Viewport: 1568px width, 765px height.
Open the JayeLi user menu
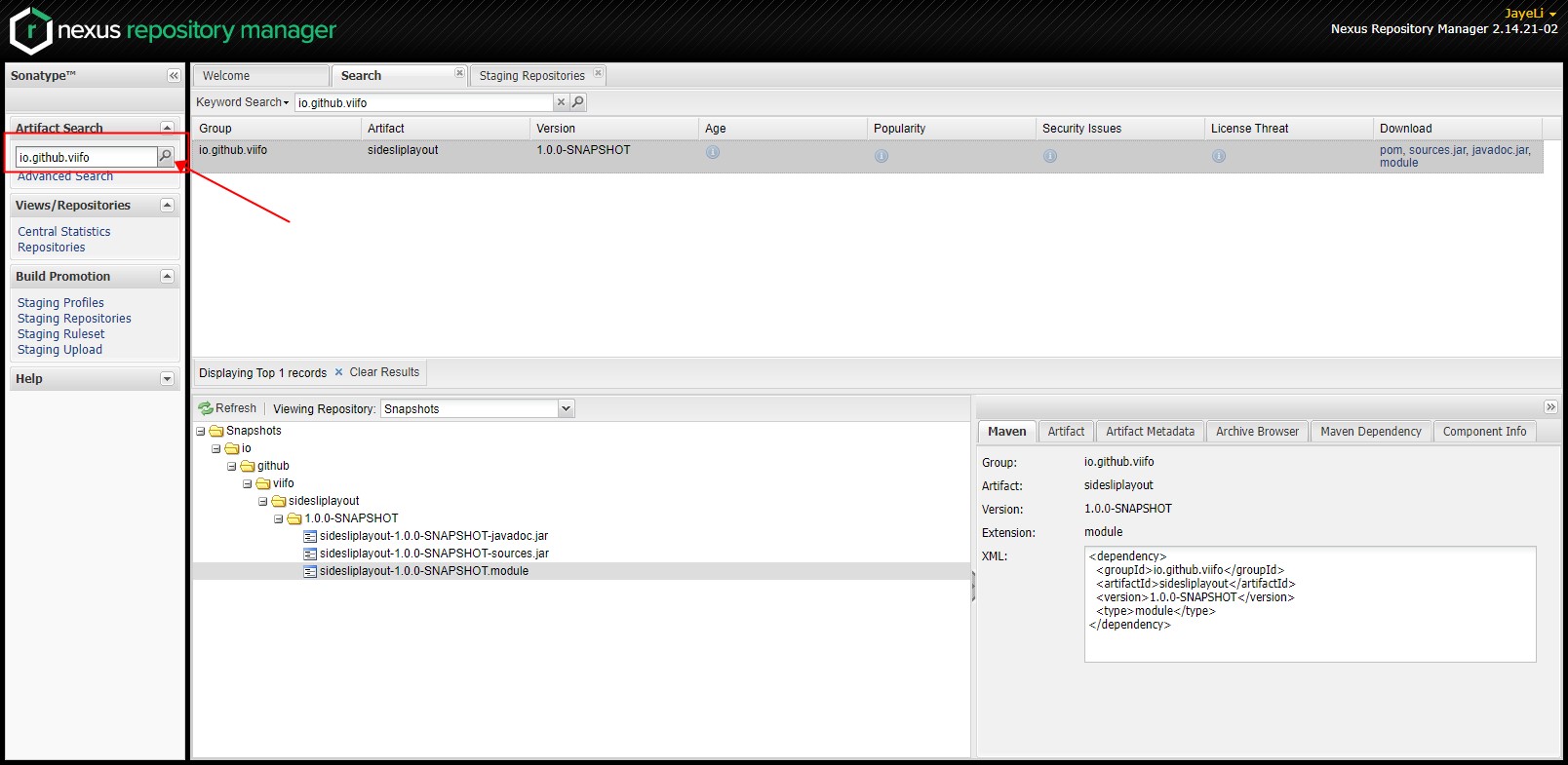[1530, 14]
